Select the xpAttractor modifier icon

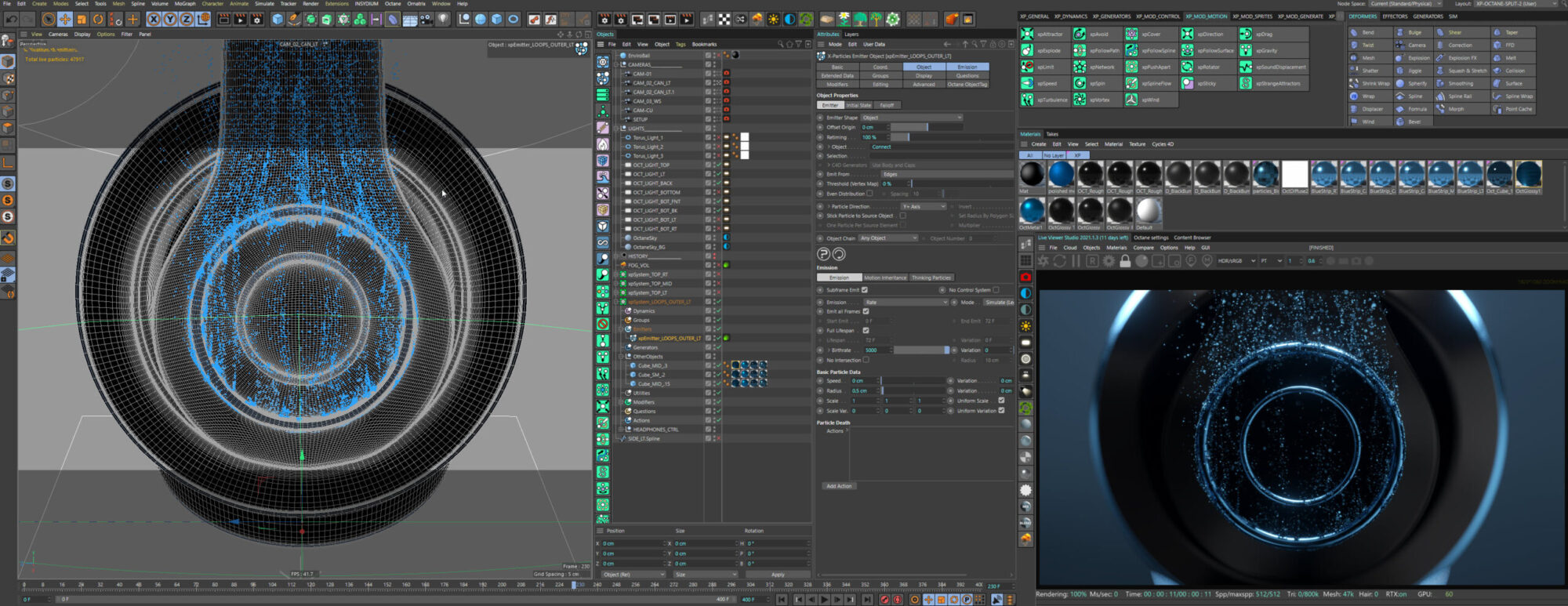tap(1027, 34)
